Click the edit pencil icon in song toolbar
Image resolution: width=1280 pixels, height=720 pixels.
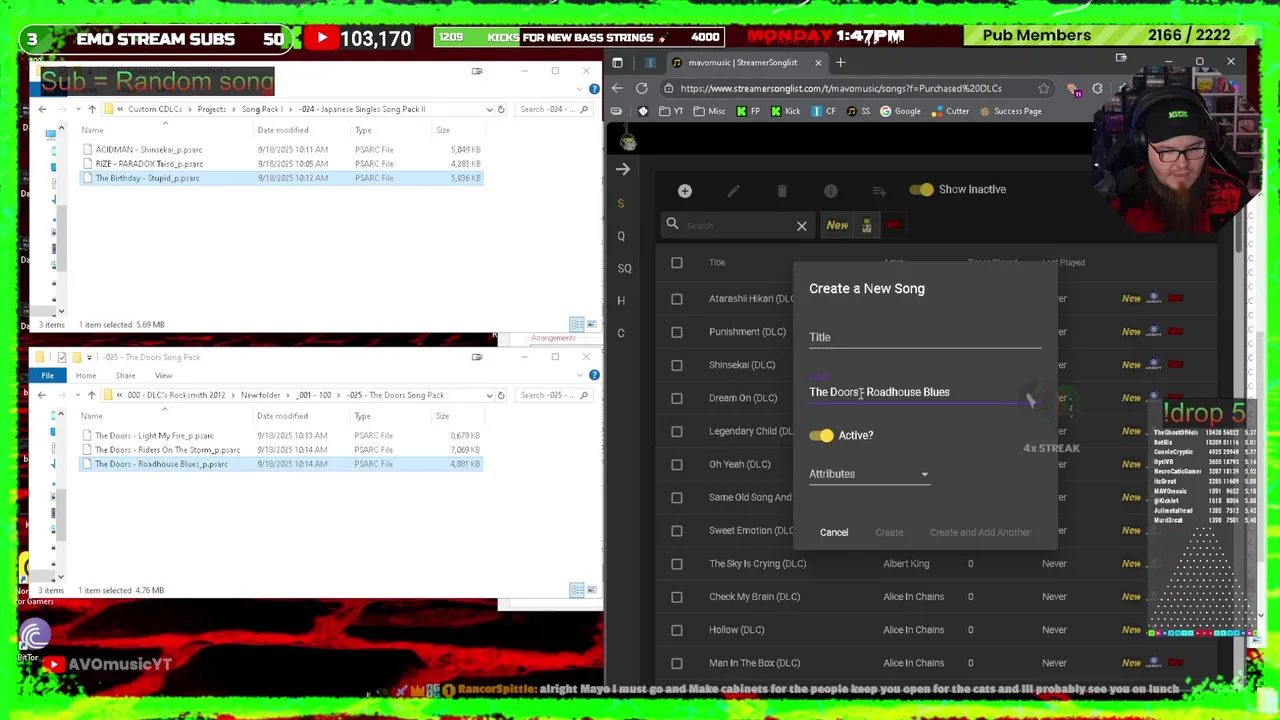(733, 190)
